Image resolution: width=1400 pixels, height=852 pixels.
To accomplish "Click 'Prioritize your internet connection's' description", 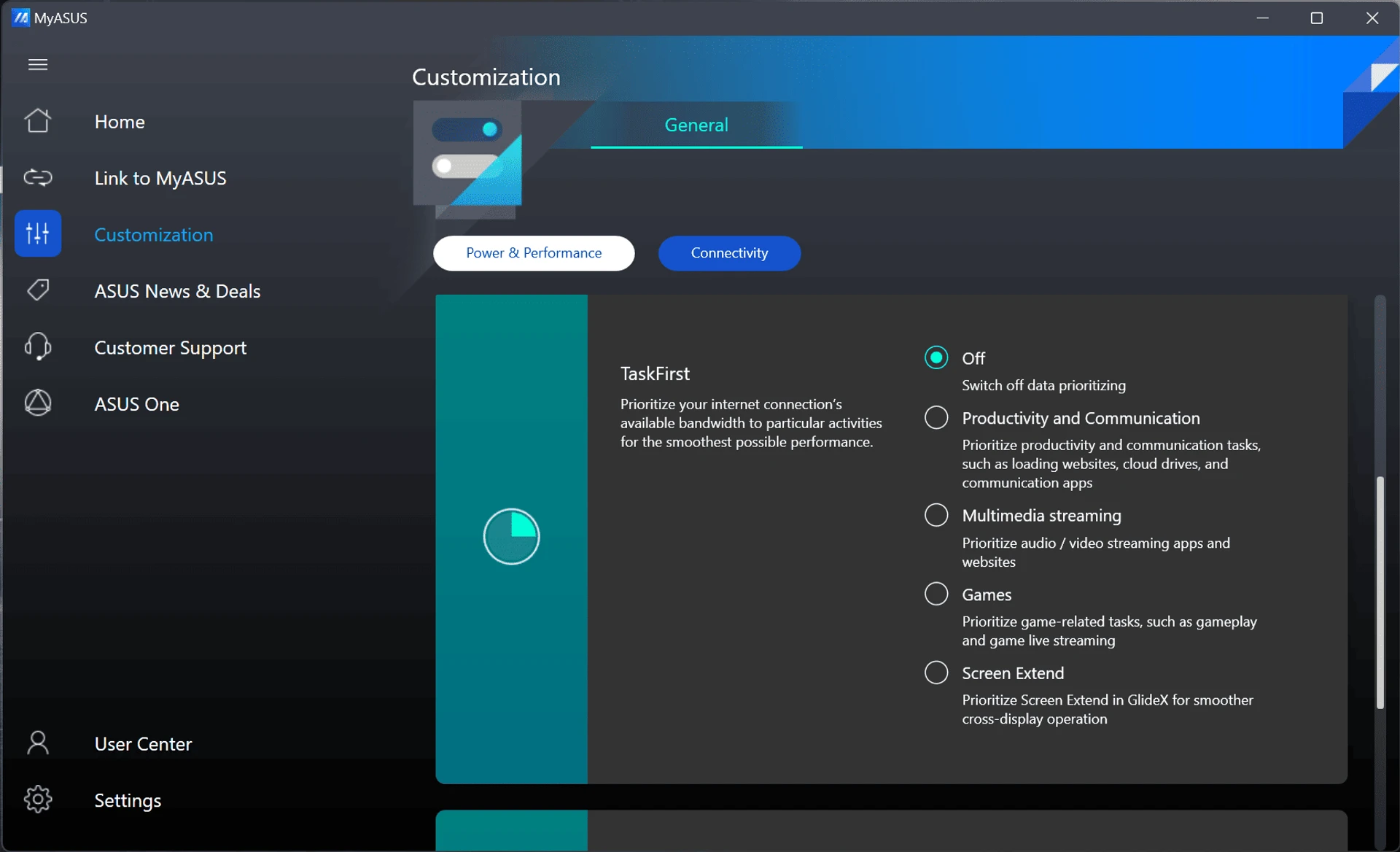I will coord(751,423).
